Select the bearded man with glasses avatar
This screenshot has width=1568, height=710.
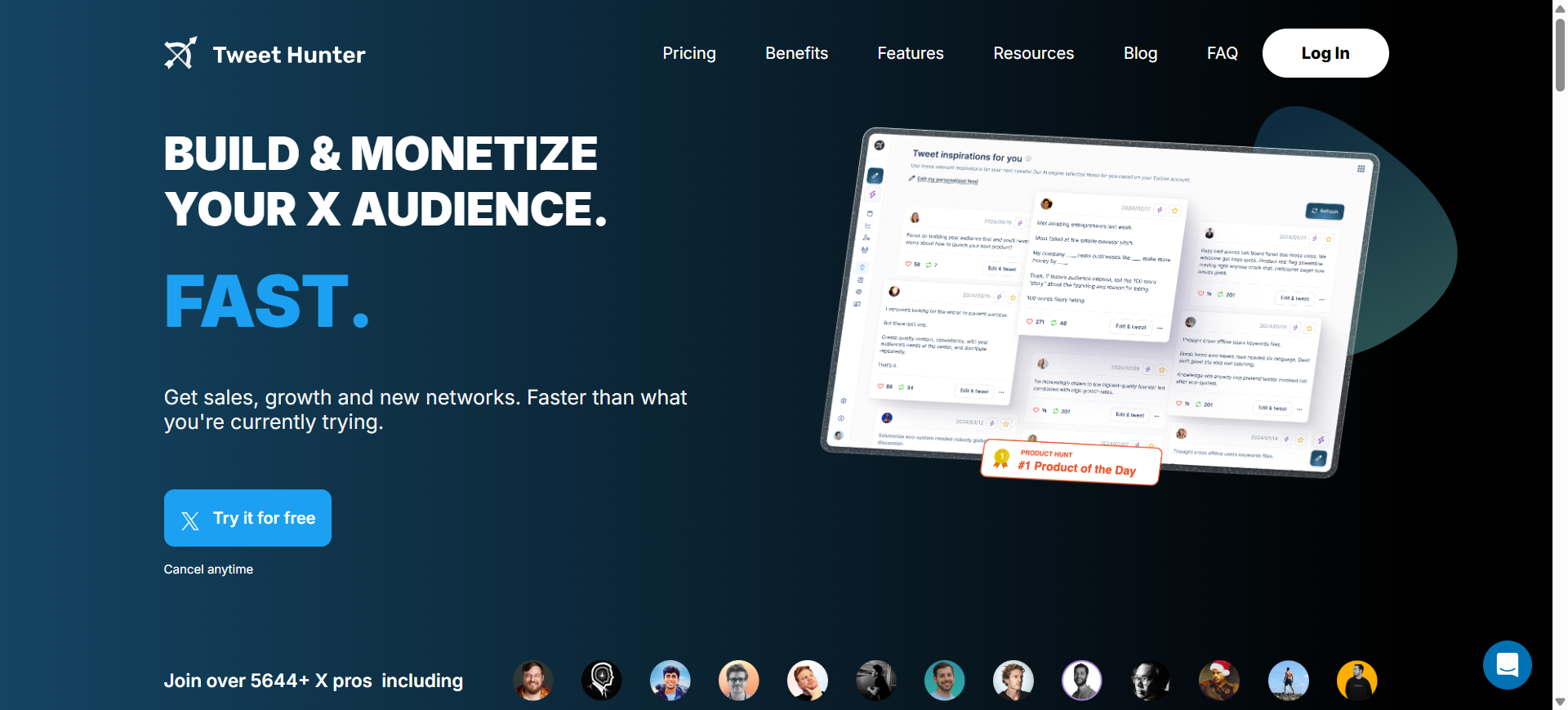point(532,681)
